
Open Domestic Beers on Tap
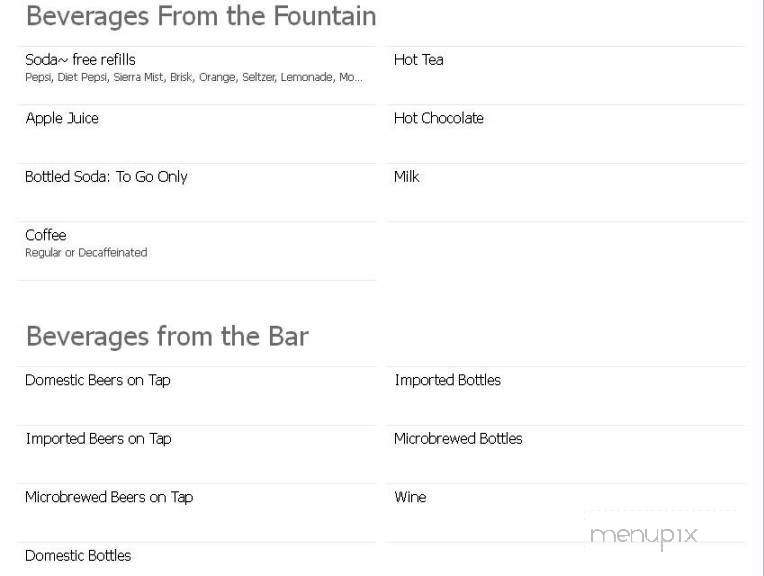[x=97, y=380]
